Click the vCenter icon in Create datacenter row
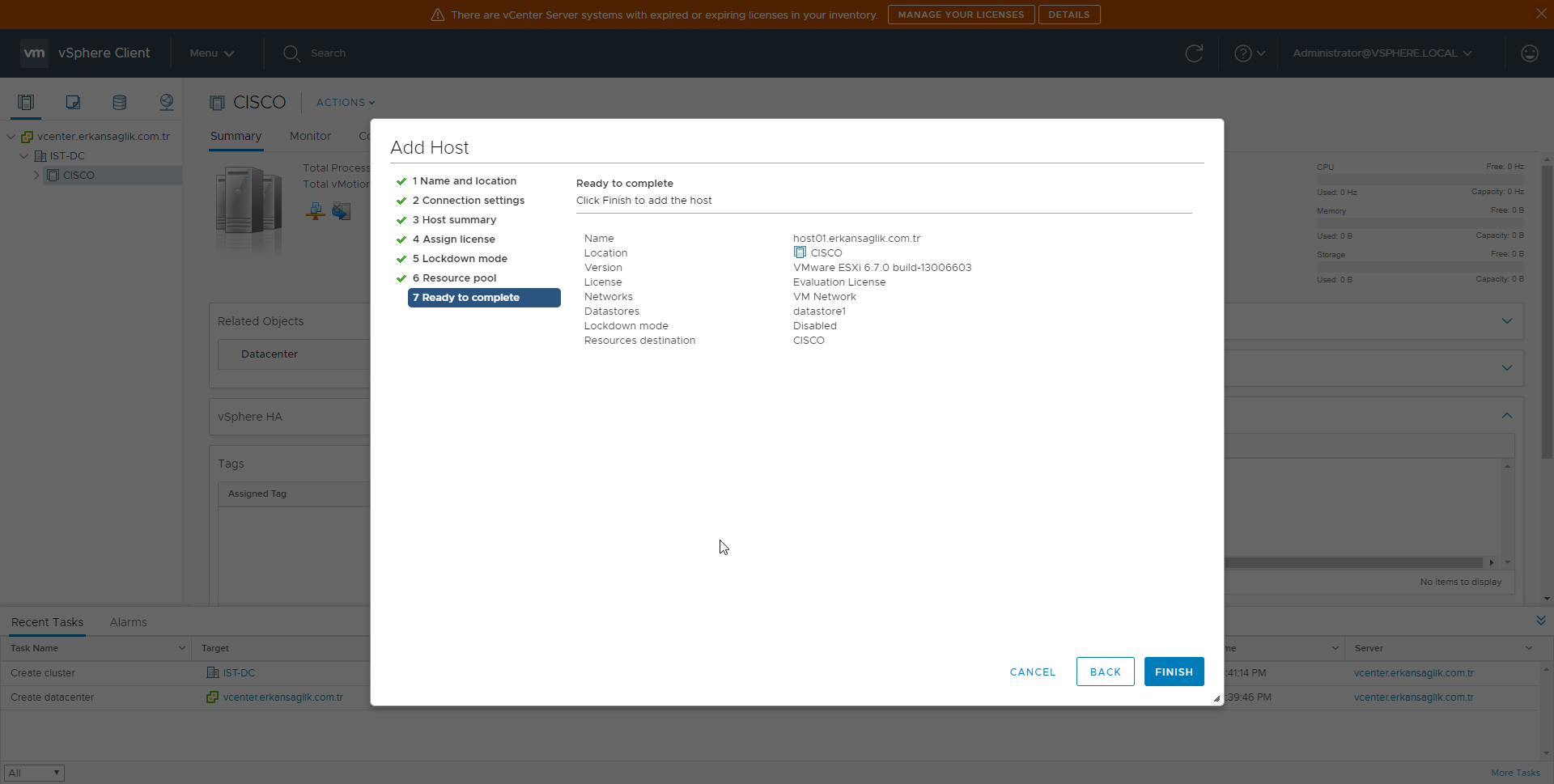 pyautogui.click(x=212, y=697)
